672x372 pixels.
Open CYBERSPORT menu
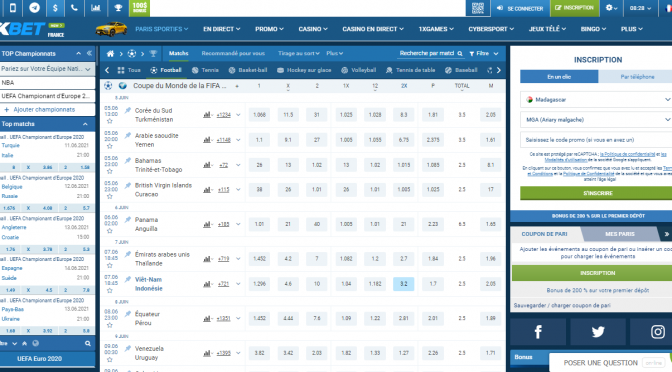pos(491,29)
